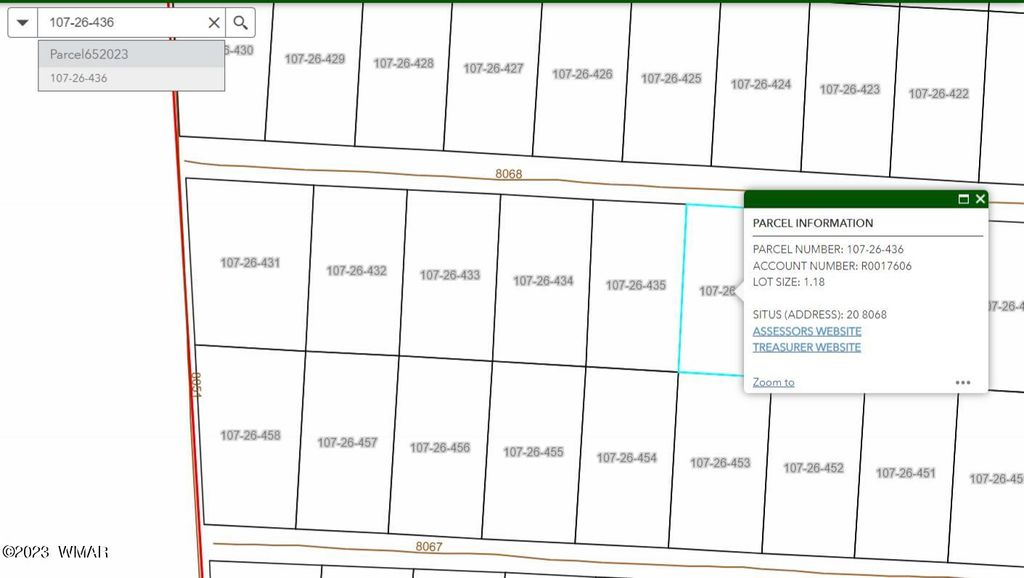1024x578 pixels.
Task: Select parcel 107-26-433 on the map
Action: point(450,275)
